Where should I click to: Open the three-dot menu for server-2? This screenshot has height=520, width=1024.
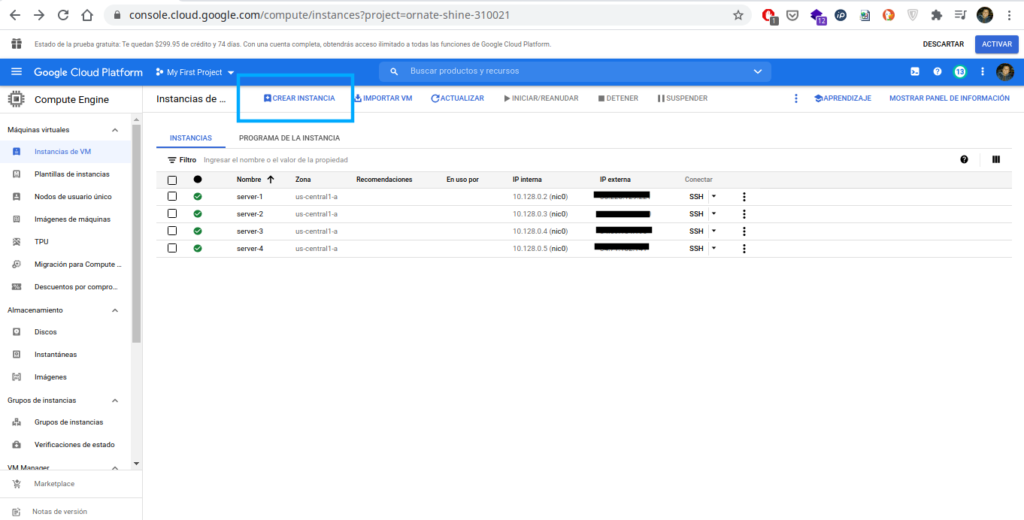[x=744, y=214]
